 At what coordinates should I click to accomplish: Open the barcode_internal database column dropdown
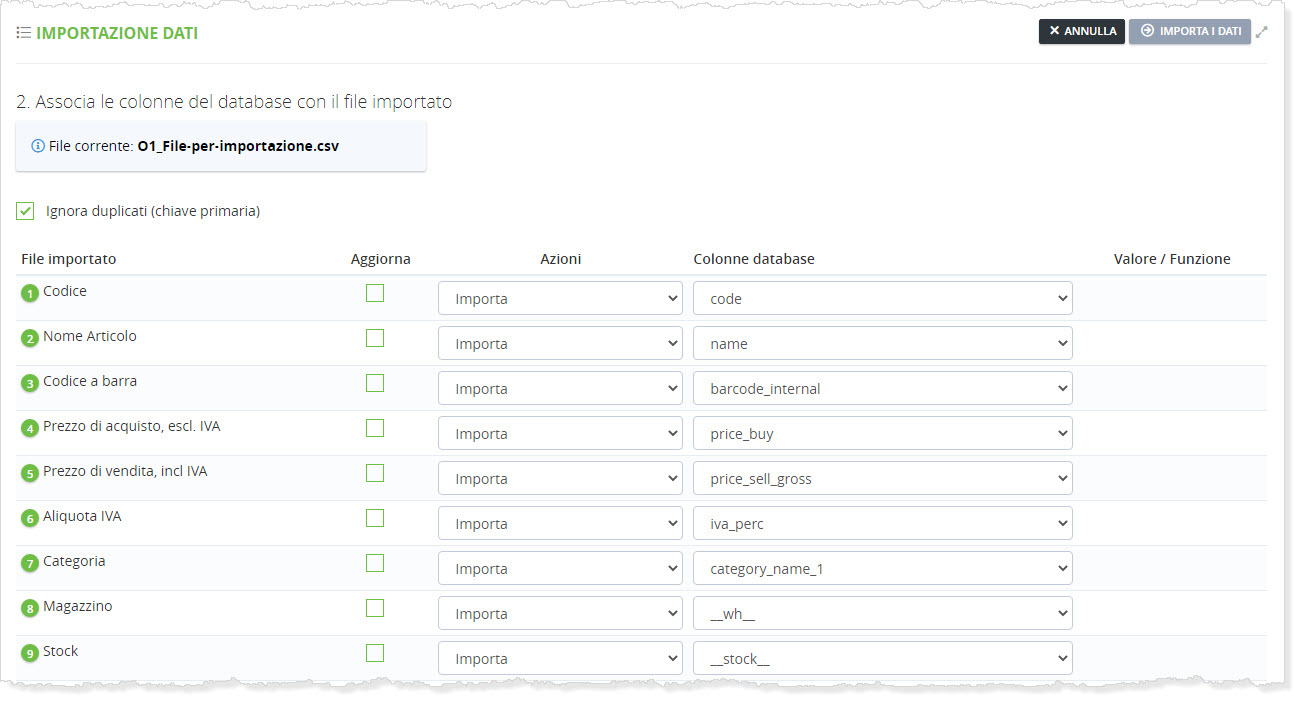click(x=882, y=389)
